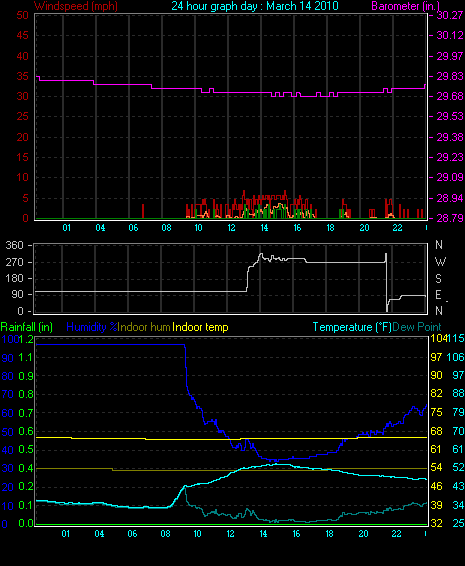Image resolution: width=465 pixels, height=566 pixels.
Task: Click the Barometer (in.) legend label
Action: pyautogui.click(x=405, y=6)
